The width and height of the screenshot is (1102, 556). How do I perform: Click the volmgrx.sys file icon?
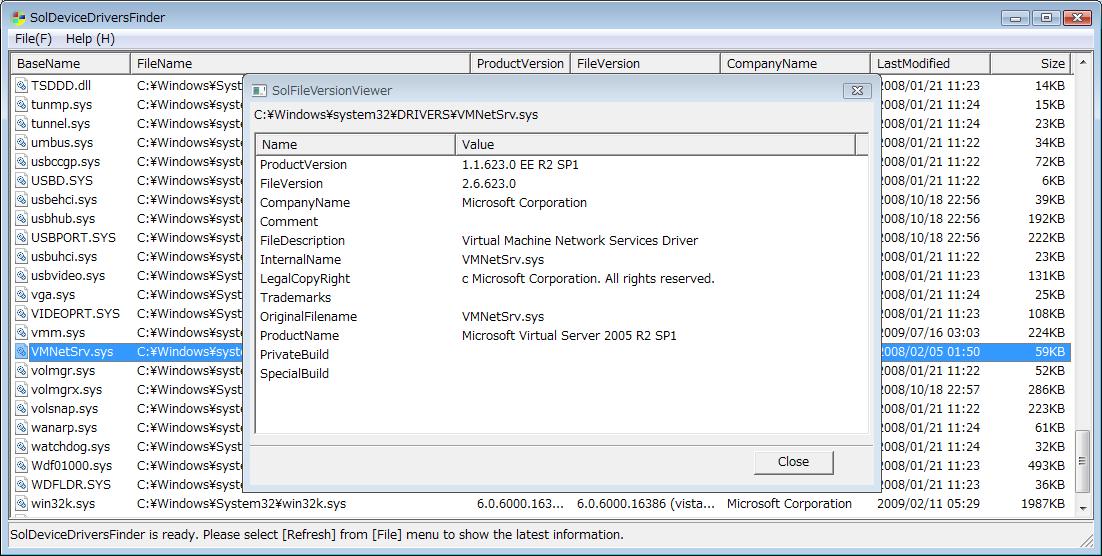click(21, 389)
